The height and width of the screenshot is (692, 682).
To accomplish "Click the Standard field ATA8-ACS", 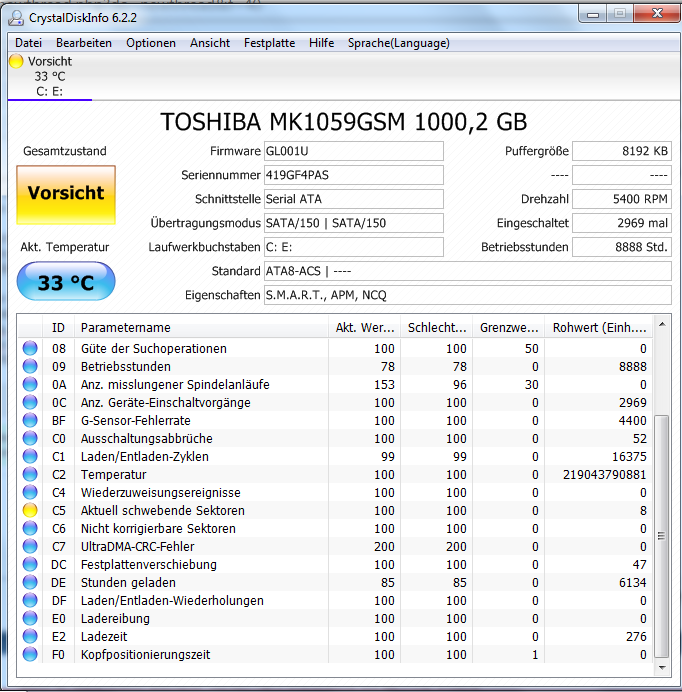I will [x=467, y=271].
